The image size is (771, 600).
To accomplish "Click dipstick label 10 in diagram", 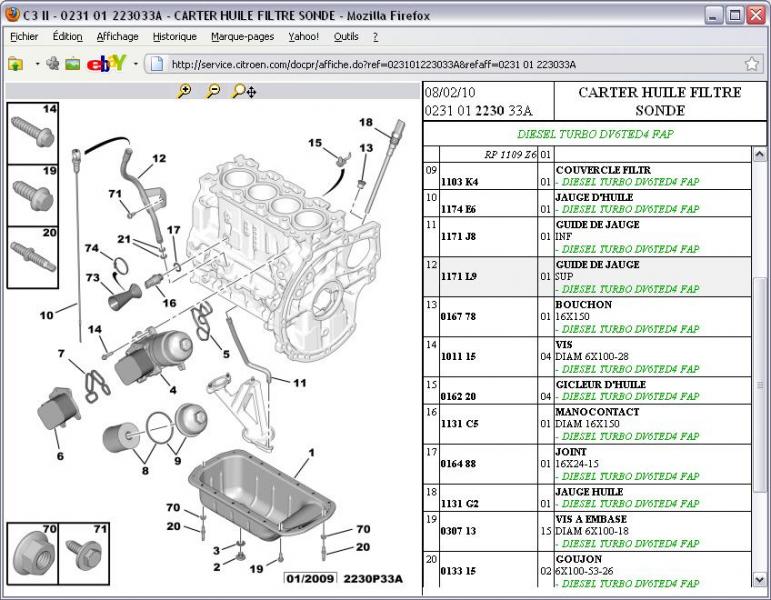I will click(x=47, y=315).
